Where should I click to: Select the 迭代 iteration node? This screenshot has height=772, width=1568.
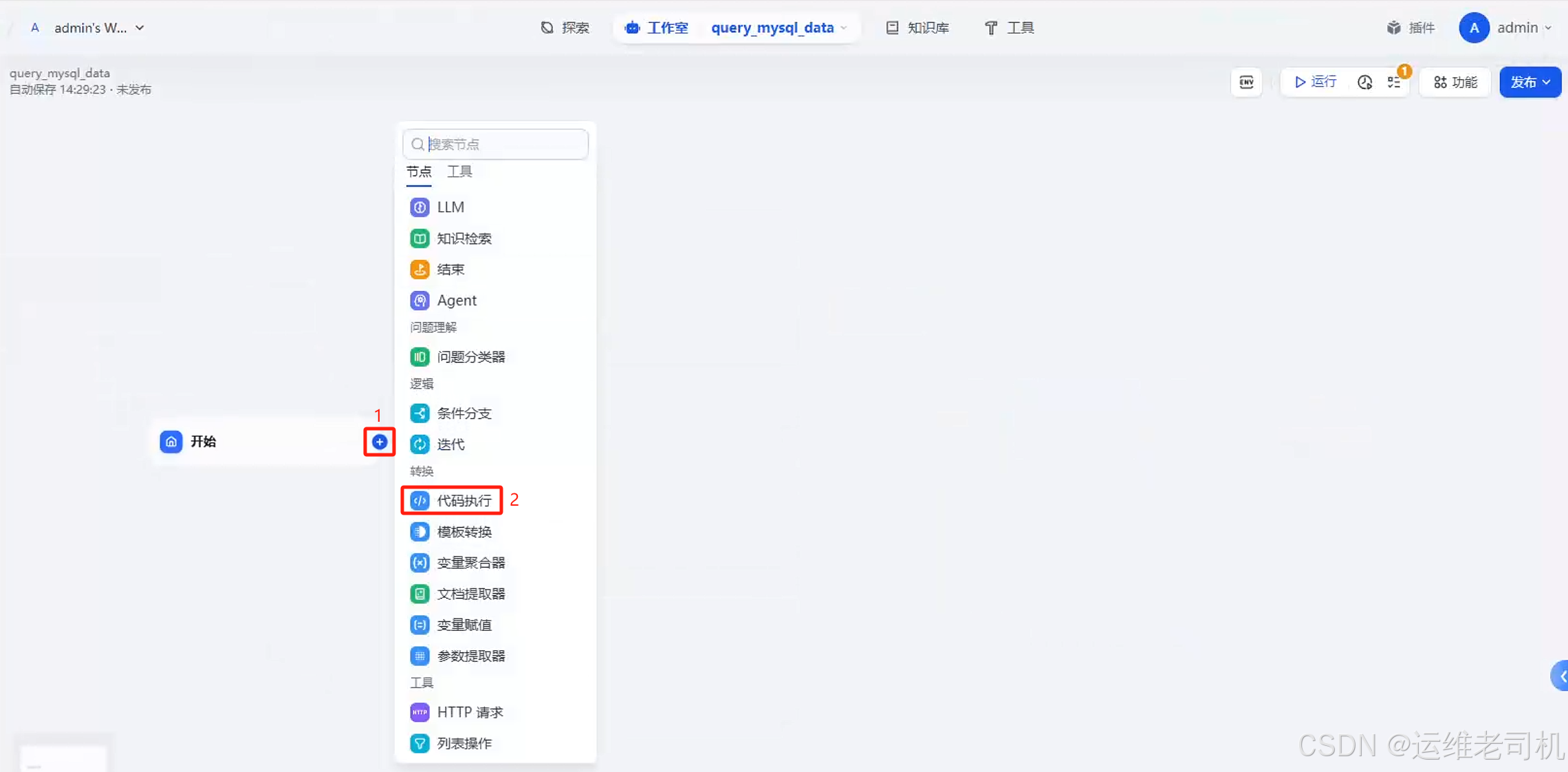pyautogui.click(x=450, y=444)
